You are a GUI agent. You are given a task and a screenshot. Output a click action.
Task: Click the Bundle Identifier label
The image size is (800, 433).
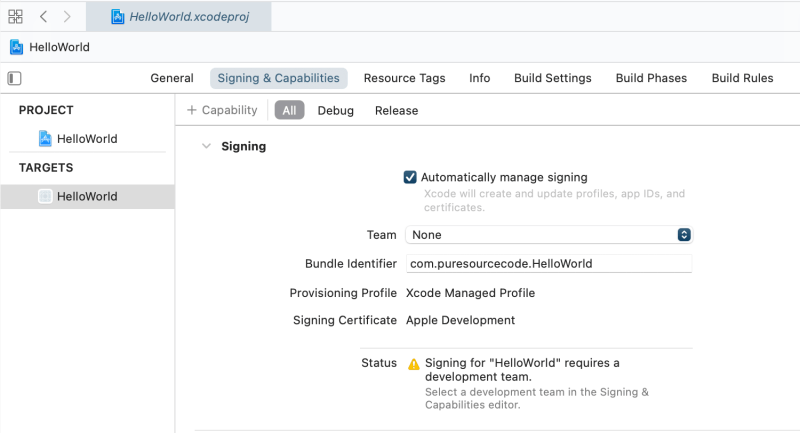(x=351, y=264)
